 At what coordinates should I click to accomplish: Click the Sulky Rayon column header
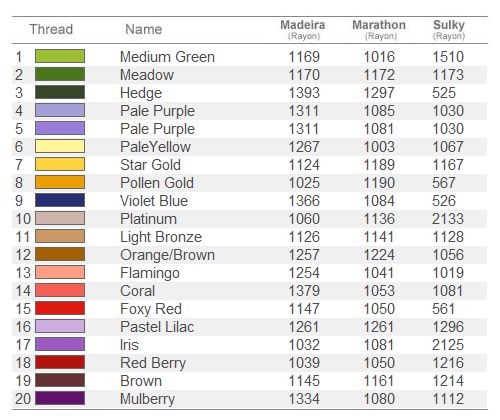click(x=449, y=29)
